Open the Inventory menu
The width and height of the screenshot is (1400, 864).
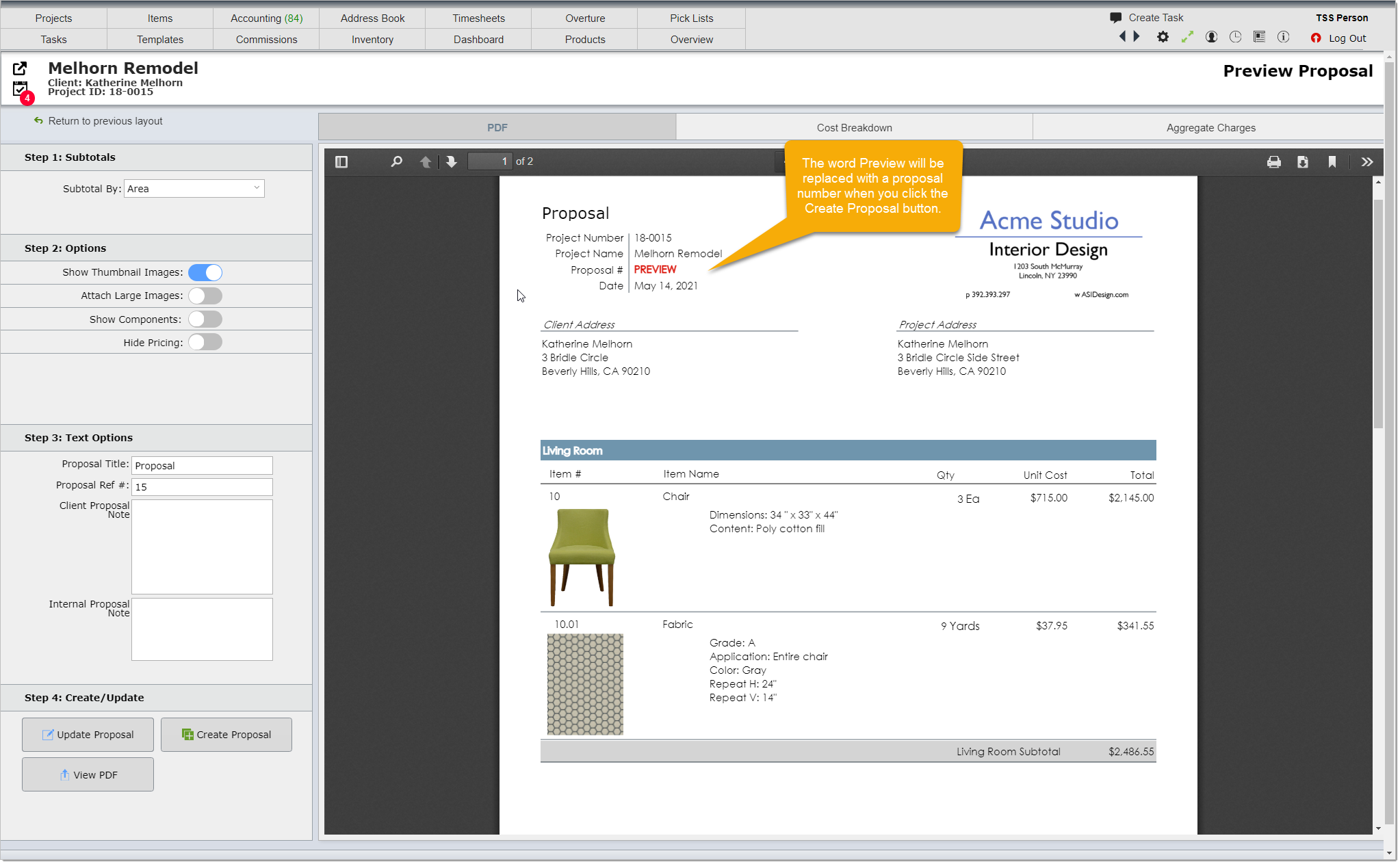coord(372,39)
